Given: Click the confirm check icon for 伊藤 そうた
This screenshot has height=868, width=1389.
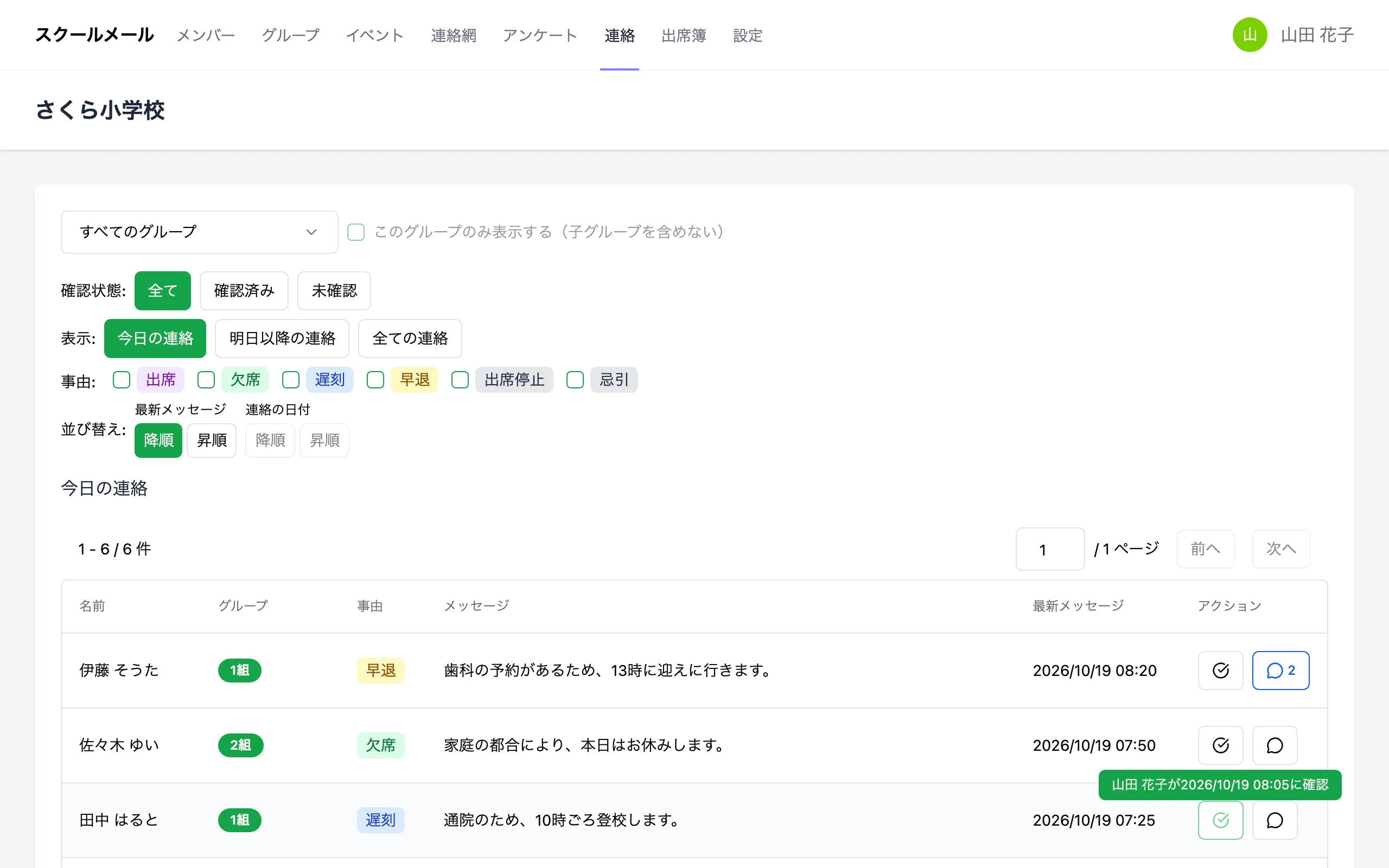Looking at the screenshot, I should (x=1220, y=670).
